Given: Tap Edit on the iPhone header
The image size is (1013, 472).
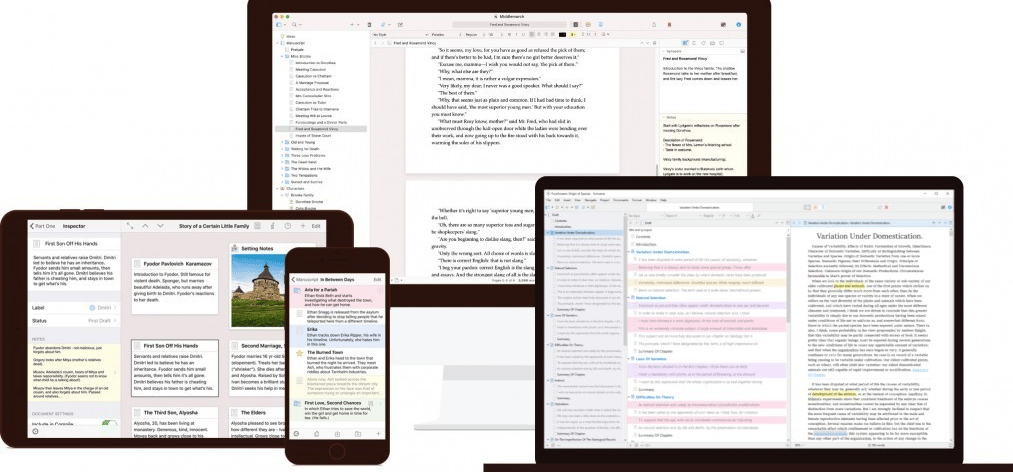Looking at the screenshot, I should click(x=377, y=280).
